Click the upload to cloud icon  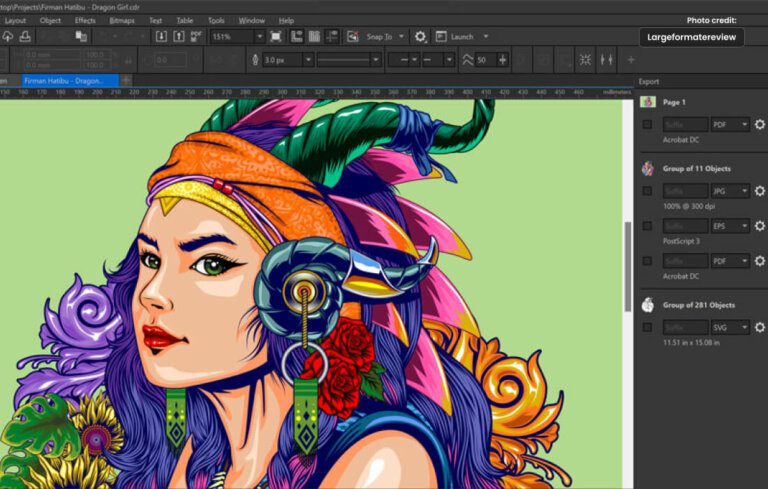[x=8, y=36]
